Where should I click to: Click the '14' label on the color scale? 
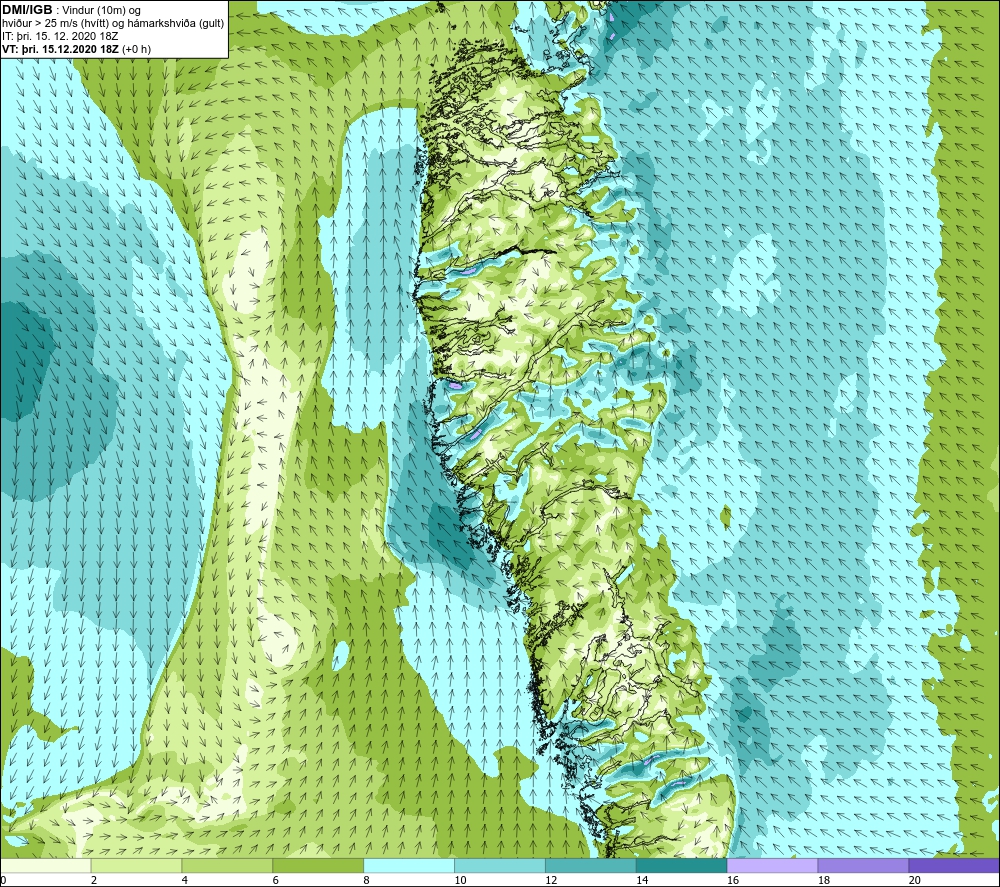coord(642,880)
